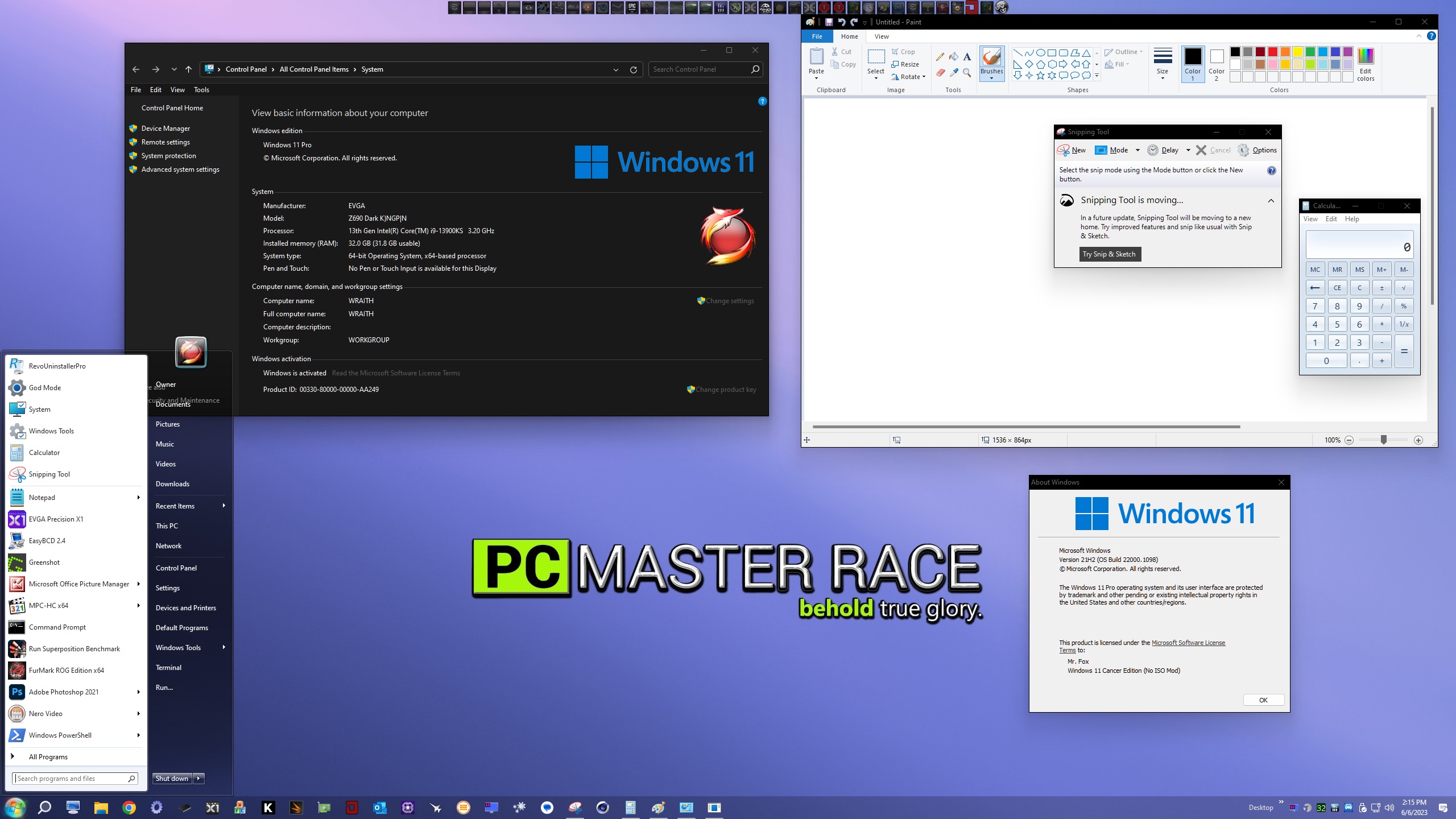
Task: Open RevoUninstallerPro from Start menu
Action: pyautogui.click(x=77, y=366)
